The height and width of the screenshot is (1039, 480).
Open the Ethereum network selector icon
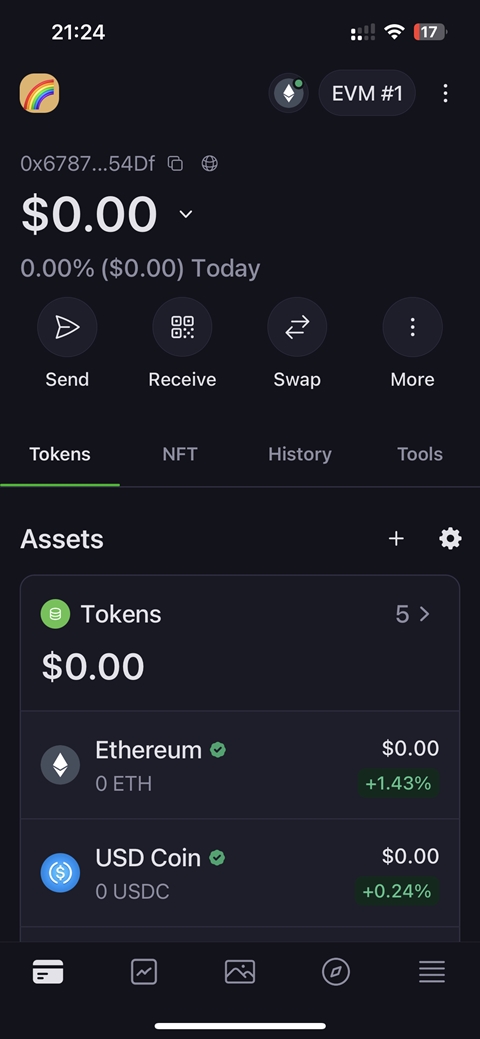point(288,93)
